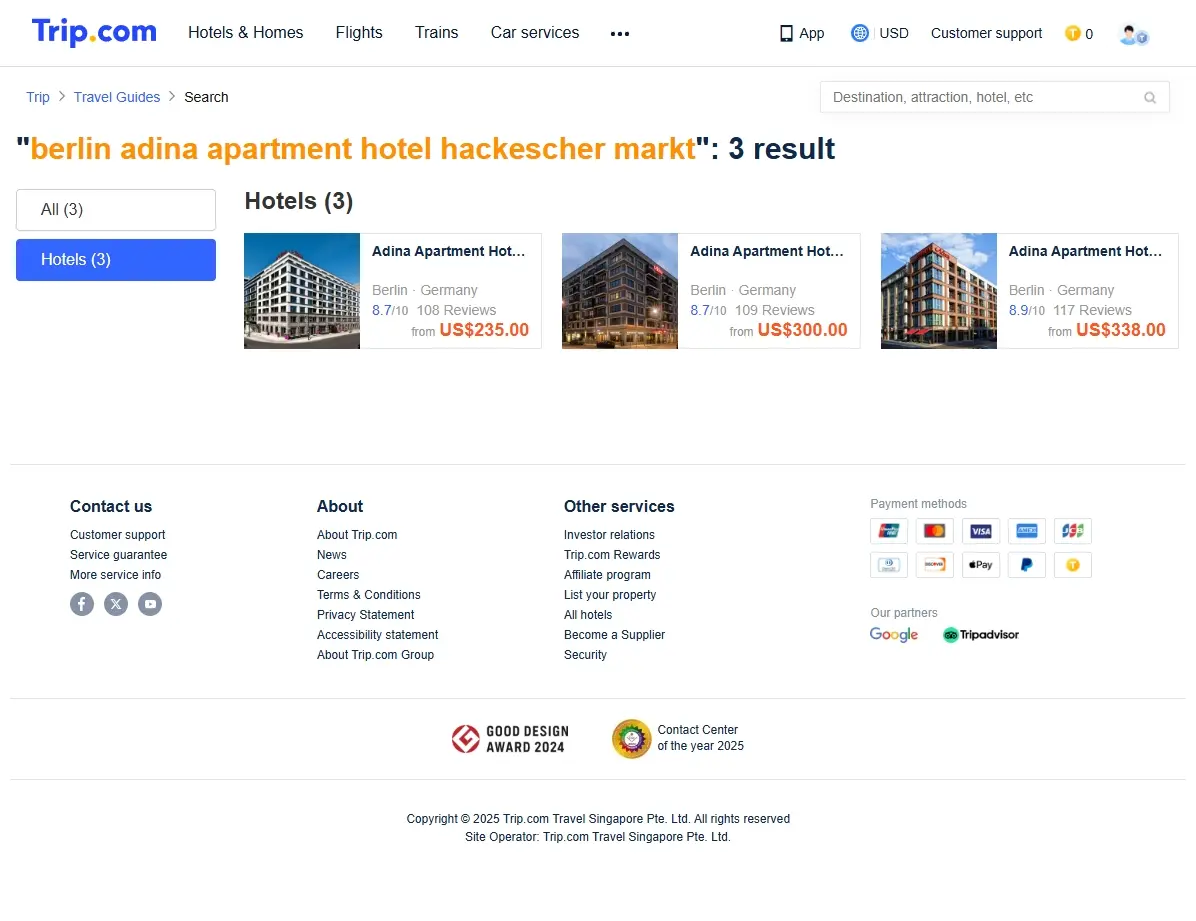Viewport: 1196px width, 921px height.
Task: Click the Google partner logo
Action: (894, 635)
